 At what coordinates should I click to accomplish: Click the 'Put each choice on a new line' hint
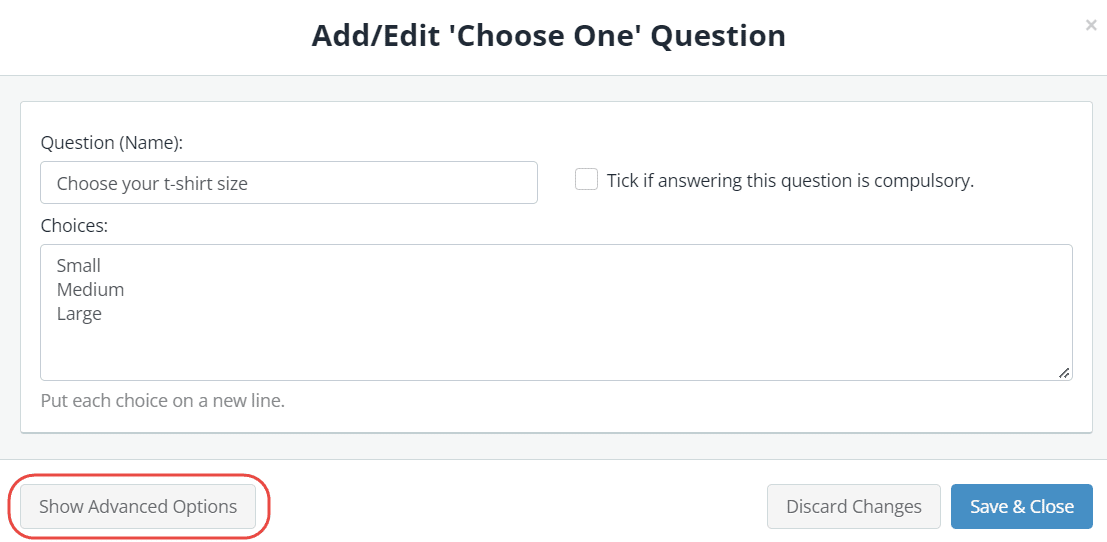(162, 402)
